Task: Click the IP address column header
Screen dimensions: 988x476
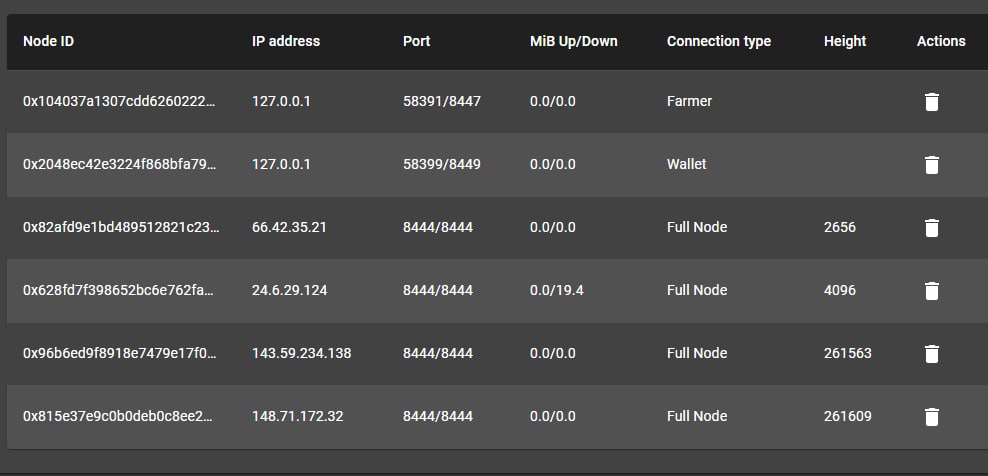Action: pyautogui.click(x=286, y=41)
